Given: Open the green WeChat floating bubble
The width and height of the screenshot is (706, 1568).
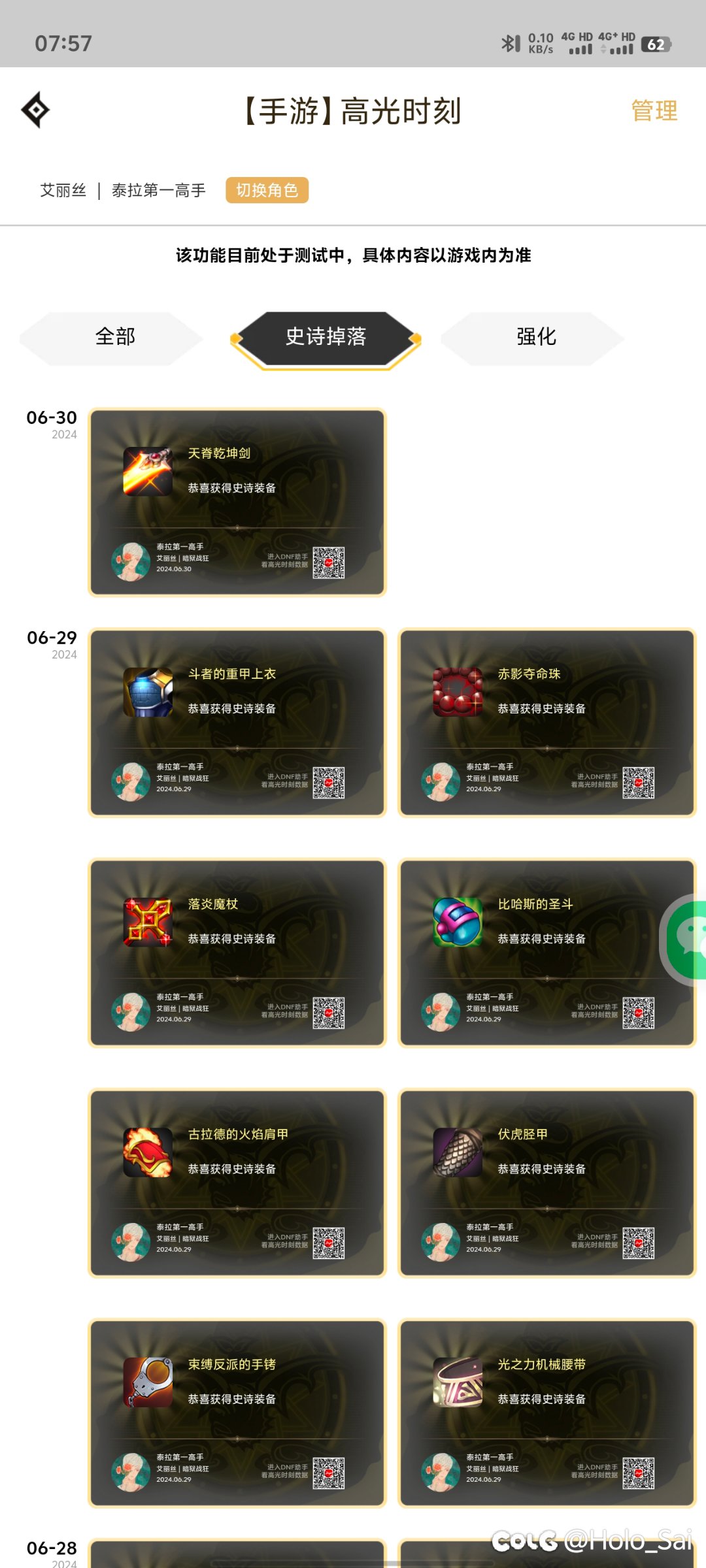Looking at the screenshot, I should [x=685, y=939].
